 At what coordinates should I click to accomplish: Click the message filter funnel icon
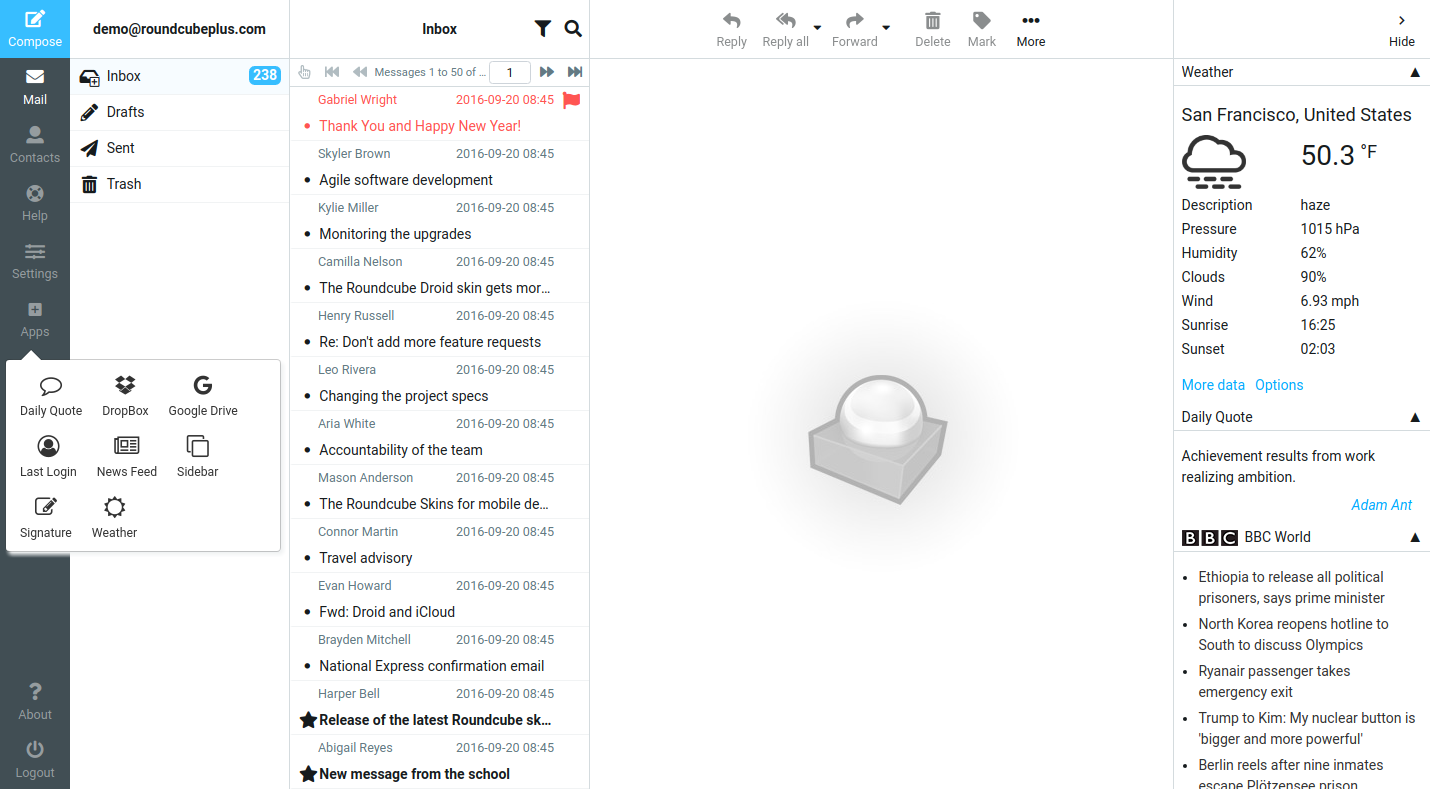pyautogui.click(x=542, y=29)
